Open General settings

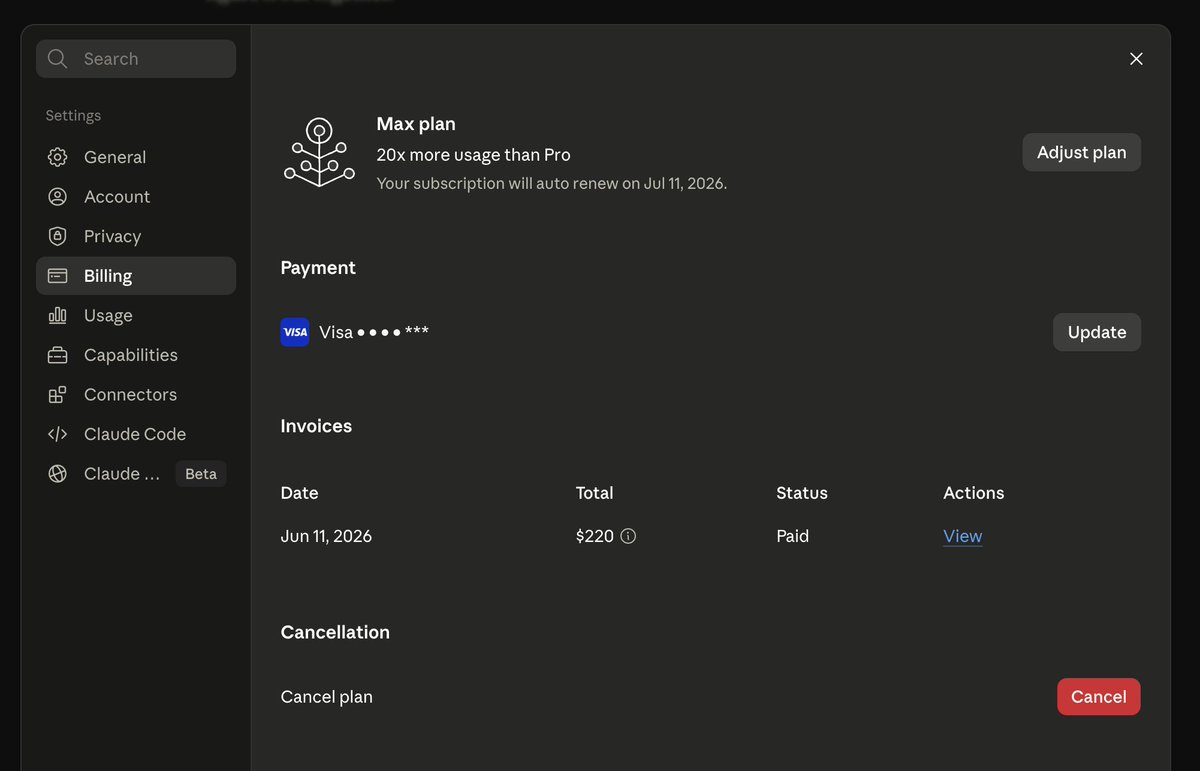136,157
